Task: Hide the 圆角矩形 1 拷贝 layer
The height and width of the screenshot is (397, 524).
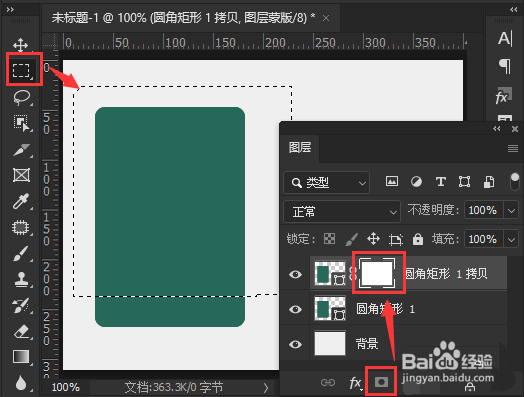Action: coord(295,274)
